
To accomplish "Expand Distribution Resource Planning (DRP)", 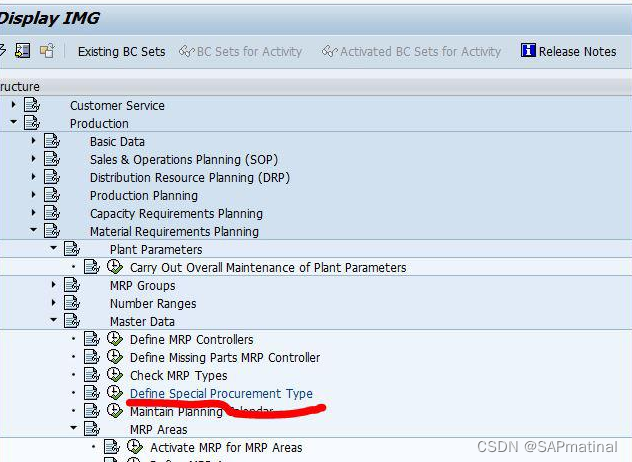I will click(34, 177).
